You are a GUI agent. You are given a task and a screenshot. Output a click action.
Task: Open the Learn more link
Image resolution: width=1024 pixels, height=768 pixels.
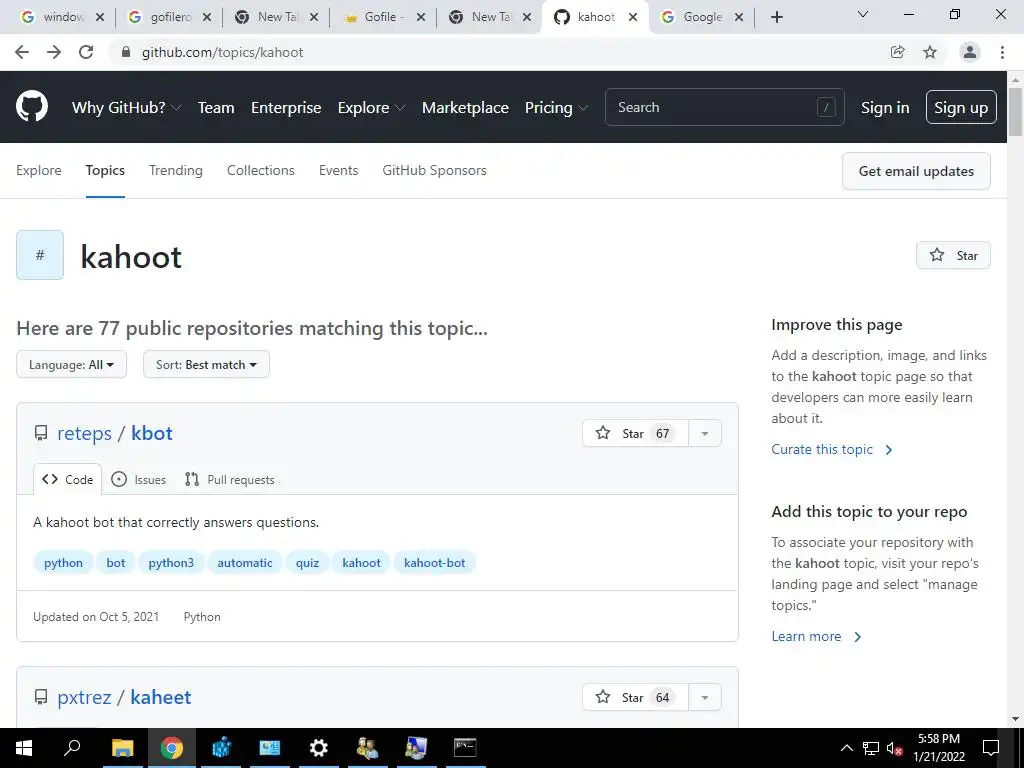[x=816, y=637]
